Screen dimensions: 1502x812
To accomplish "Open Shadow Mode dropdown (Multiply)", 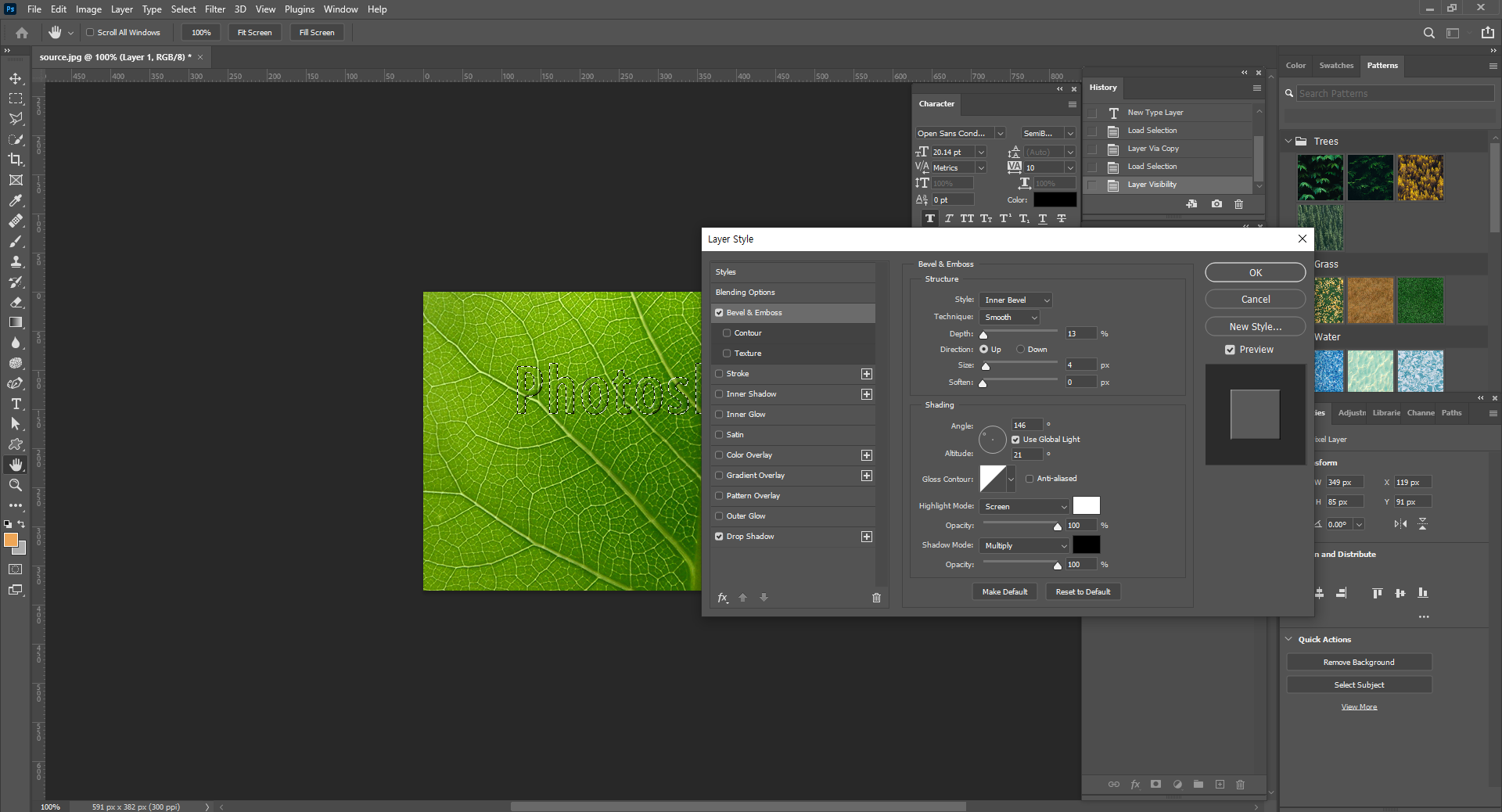I will [x=1024, y=546].
